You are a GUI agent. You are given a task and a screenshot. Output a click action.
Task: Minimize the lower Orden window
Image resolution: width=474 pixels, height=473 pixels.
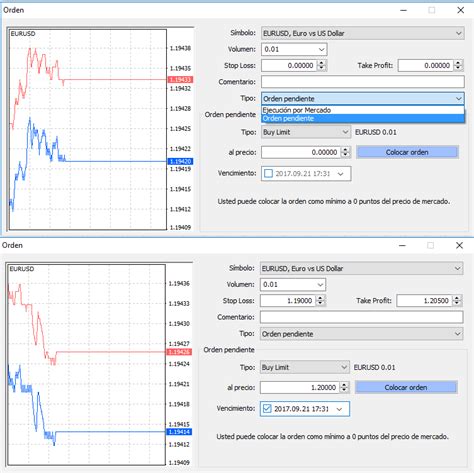(402, 245)
